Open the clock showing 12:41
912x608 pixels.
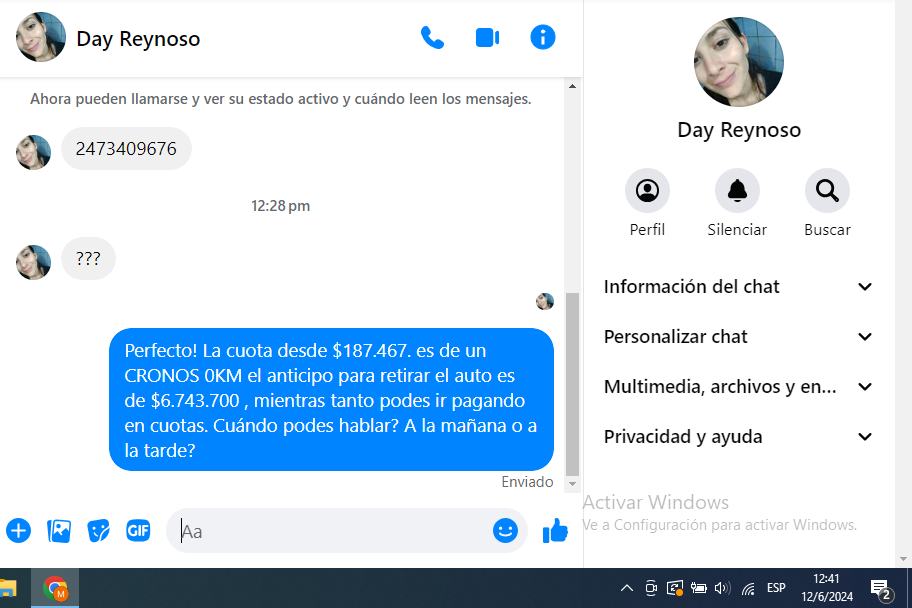[x=826, y=588]
